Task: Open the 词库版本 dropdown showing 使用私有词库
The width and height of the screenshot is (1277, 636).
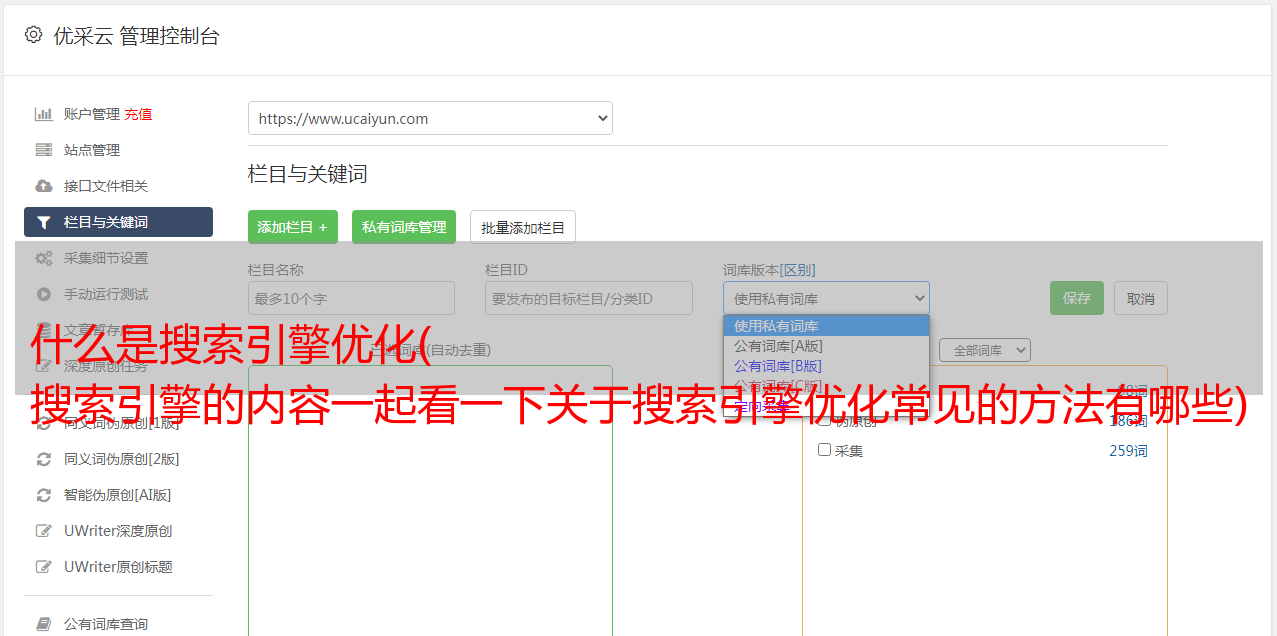Action: point(826,298)
